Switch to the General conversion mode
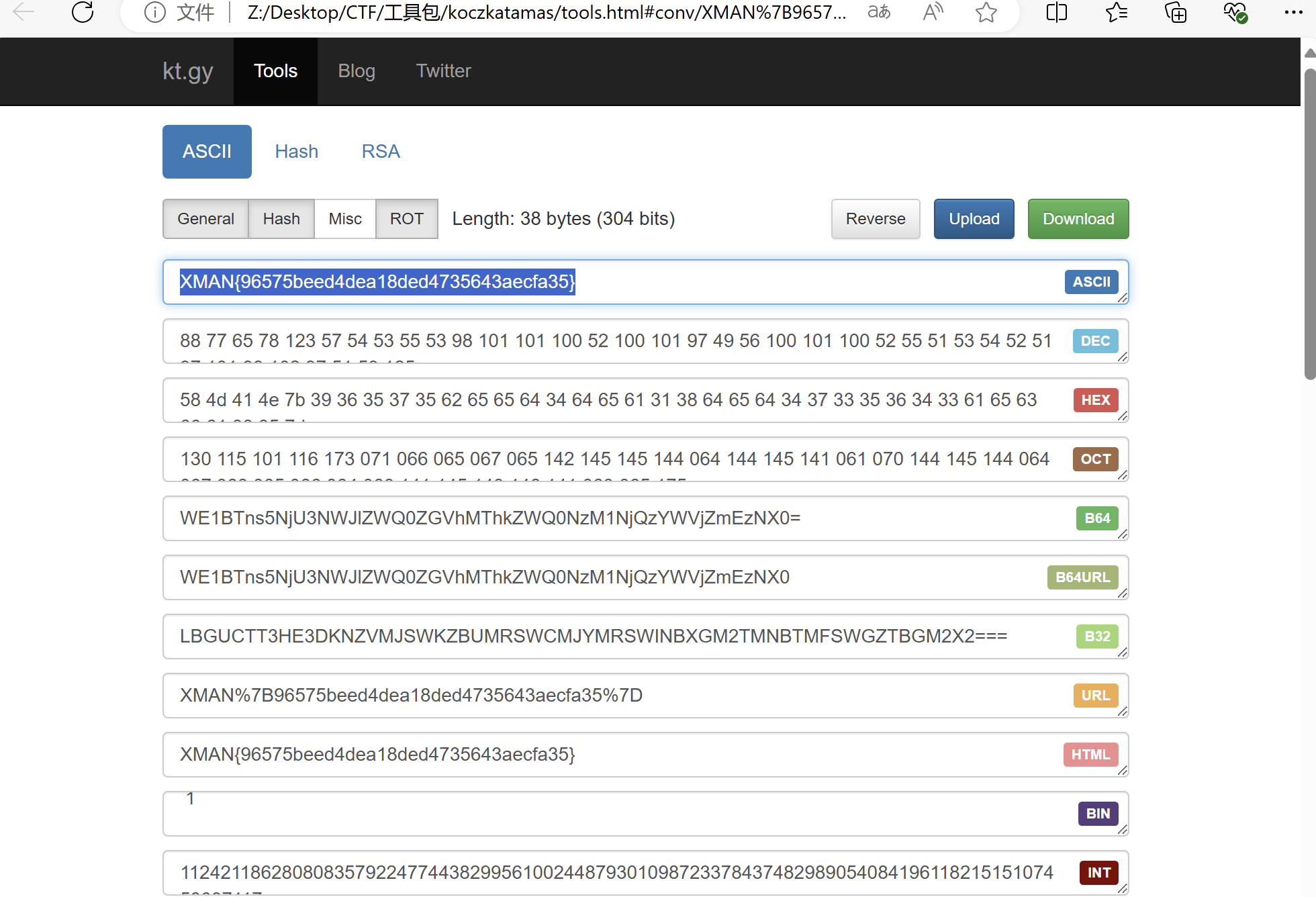This screenshot has height=897, width=1316. [205, 218]
